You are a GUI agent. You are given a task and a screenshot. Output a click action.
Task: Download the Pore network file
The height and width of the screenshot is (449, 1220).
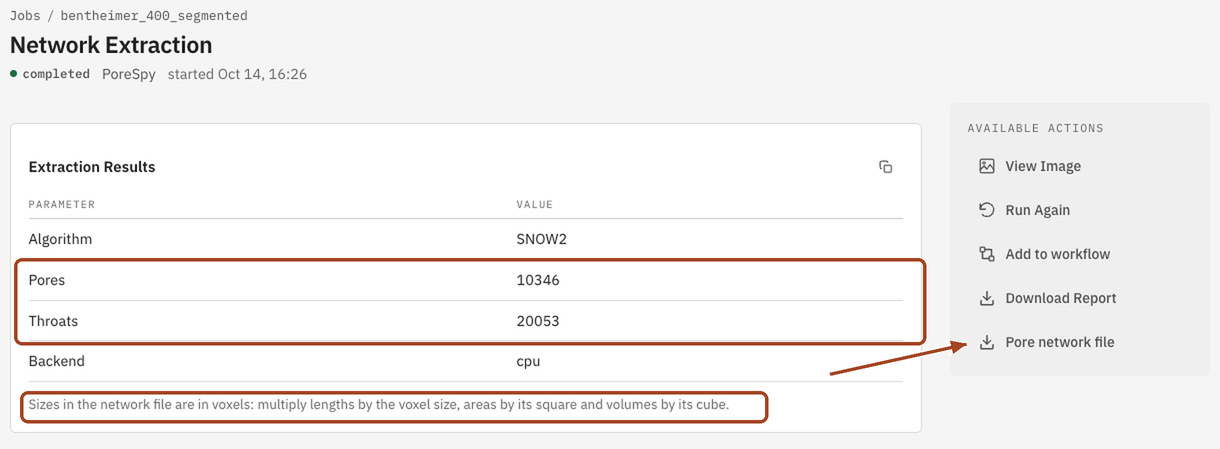point(1059,342)
